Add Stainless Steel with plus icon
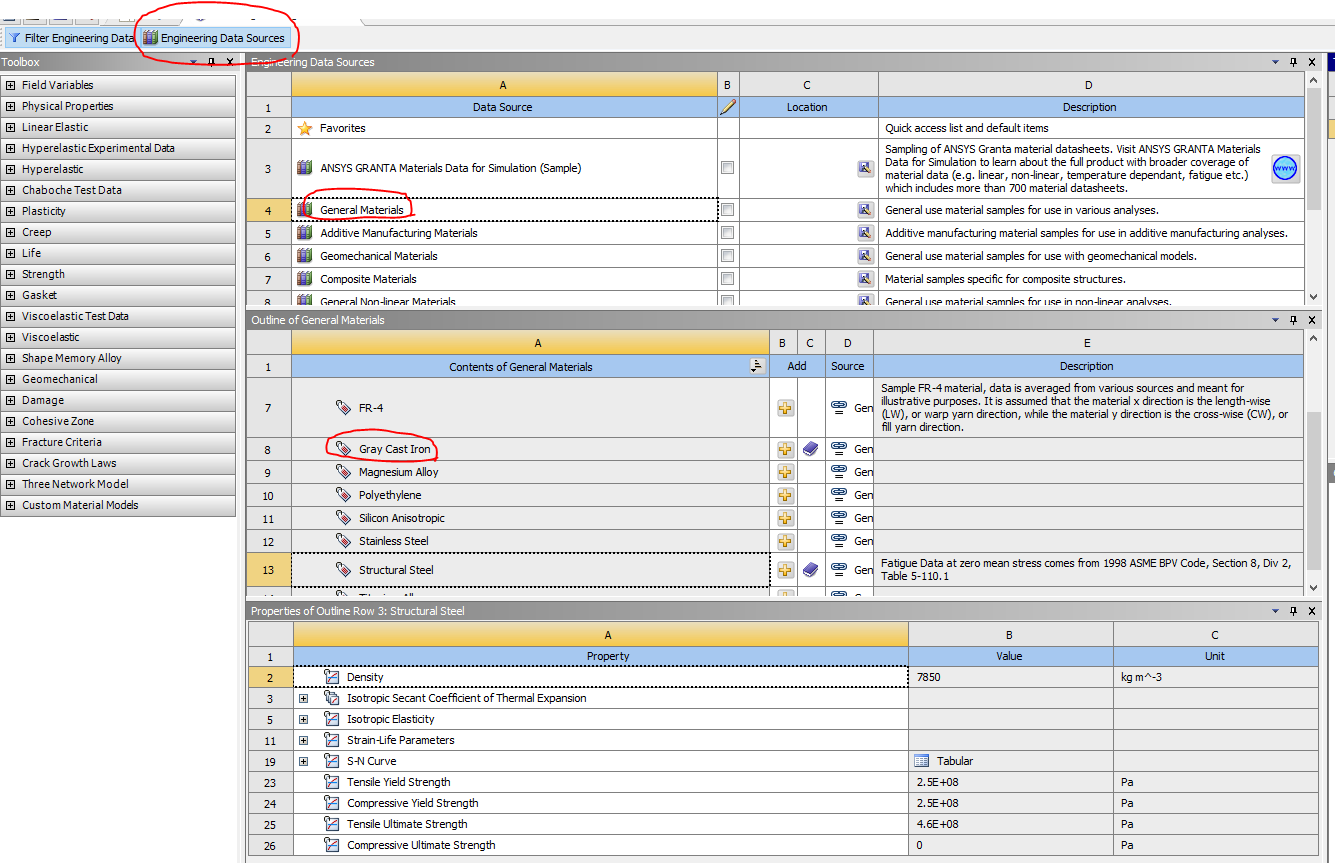The image size is (1335, 863). tap(785, 541)
